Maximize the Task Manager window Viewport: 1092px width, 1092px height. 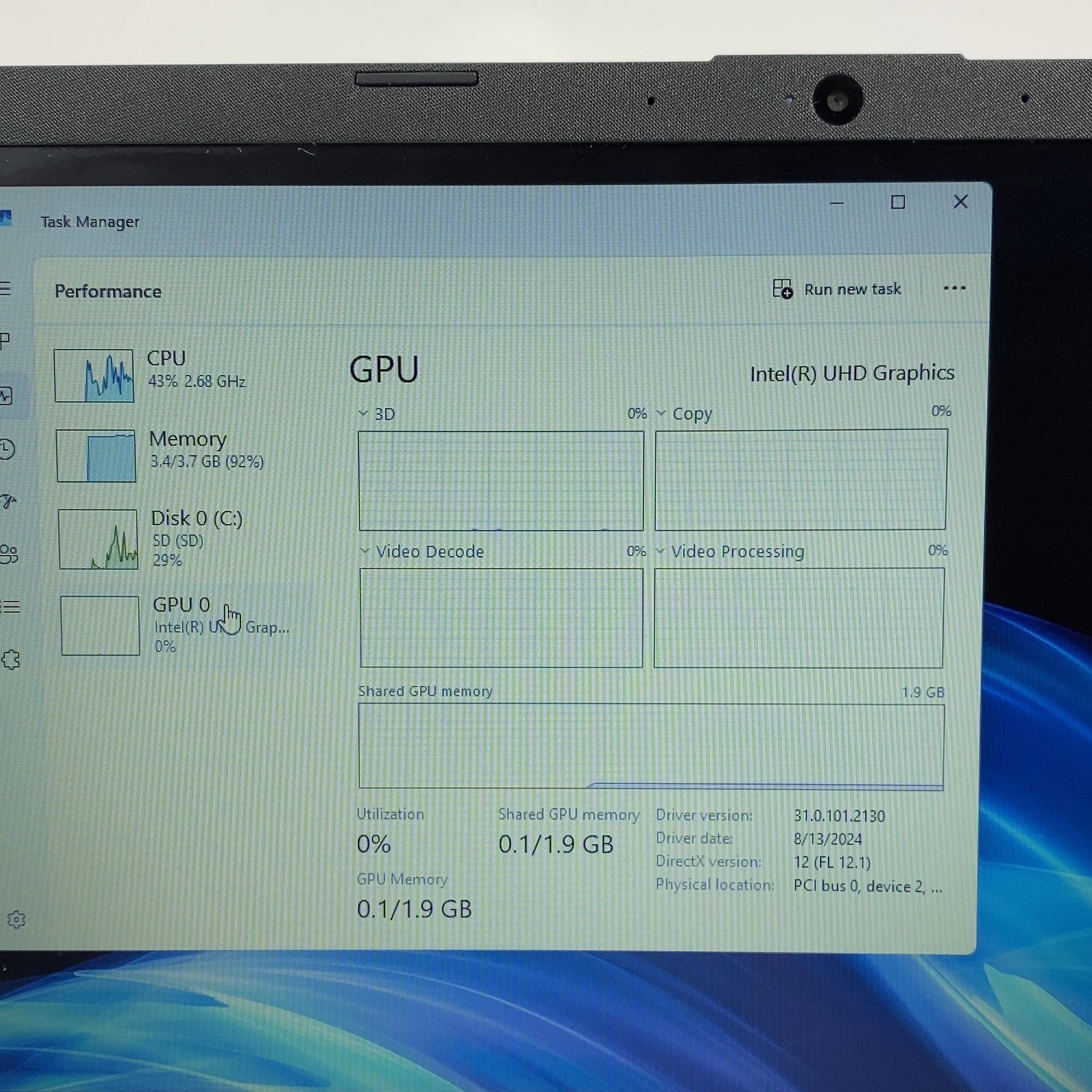[898, 202]
